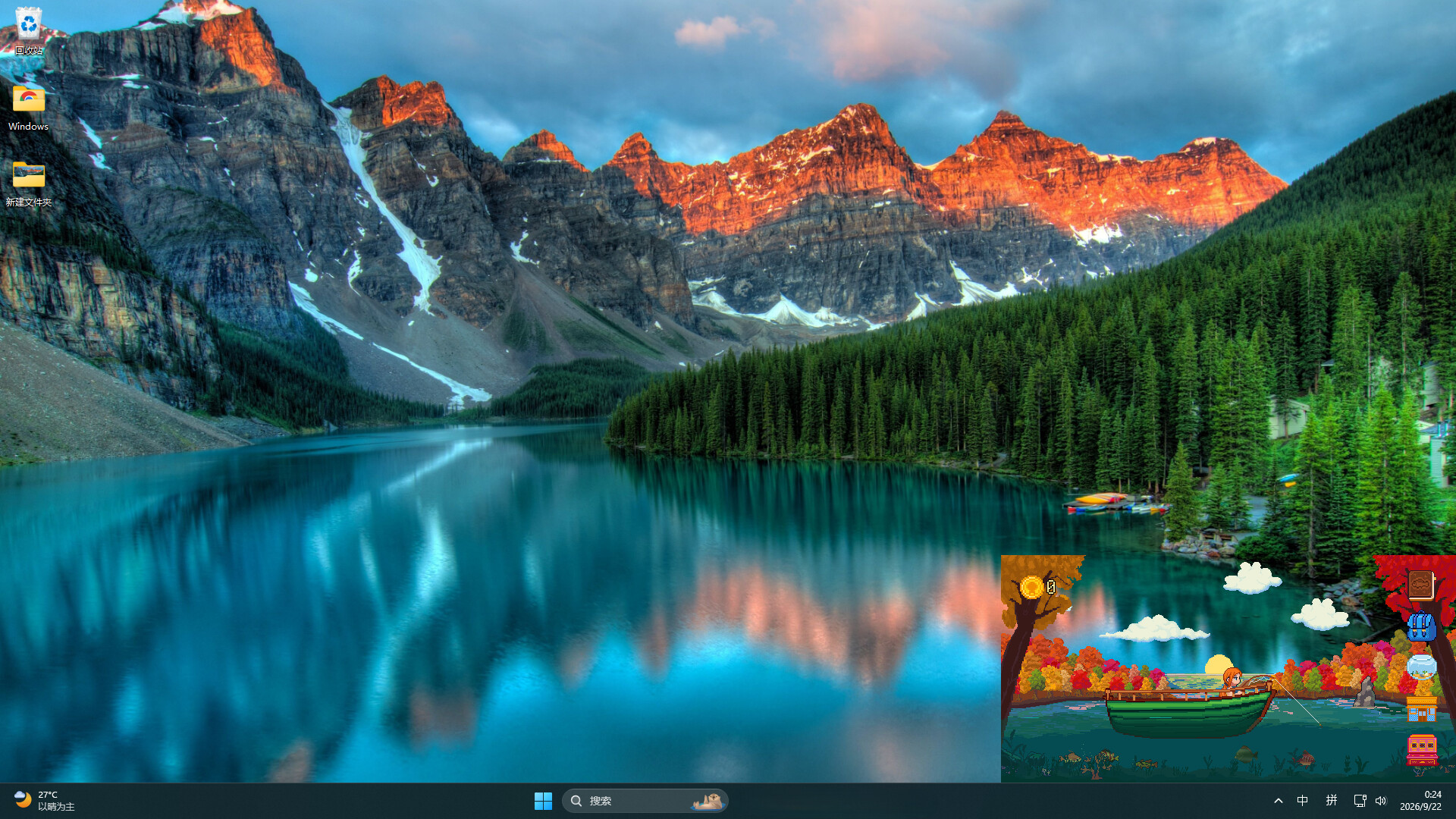Image resolution: width=1456 pixels, height=819 pixels.
Task: Click the 搜索 taskbar search box
Action: 645,801
